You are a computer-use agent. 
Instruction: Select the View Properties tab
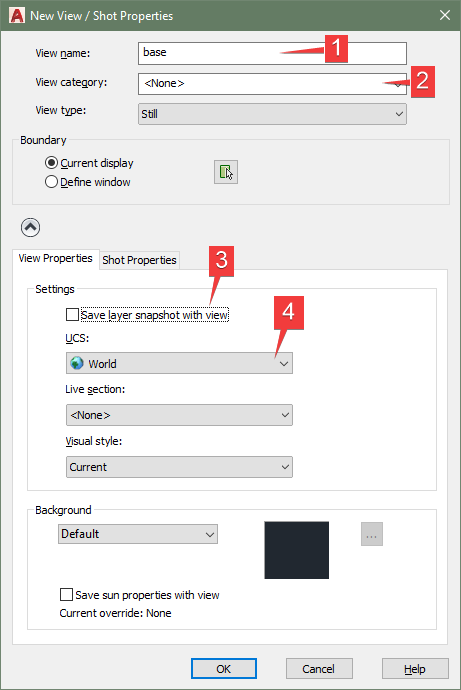click(55, 258)
